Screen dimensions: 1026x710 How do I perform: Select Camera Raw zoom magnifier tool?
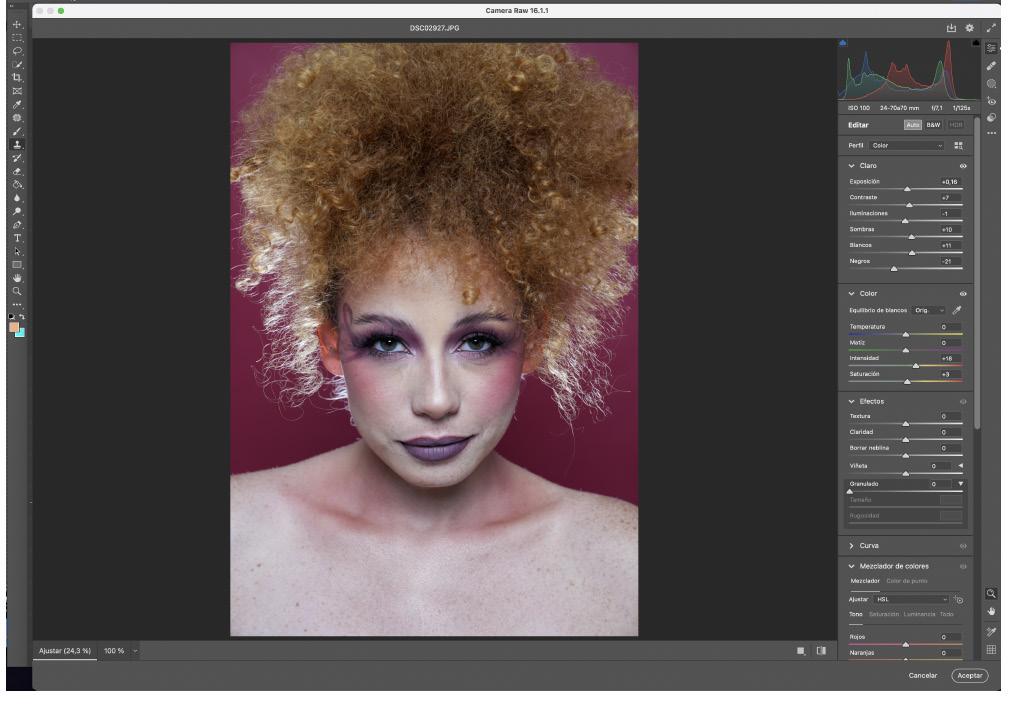point(991,594)
